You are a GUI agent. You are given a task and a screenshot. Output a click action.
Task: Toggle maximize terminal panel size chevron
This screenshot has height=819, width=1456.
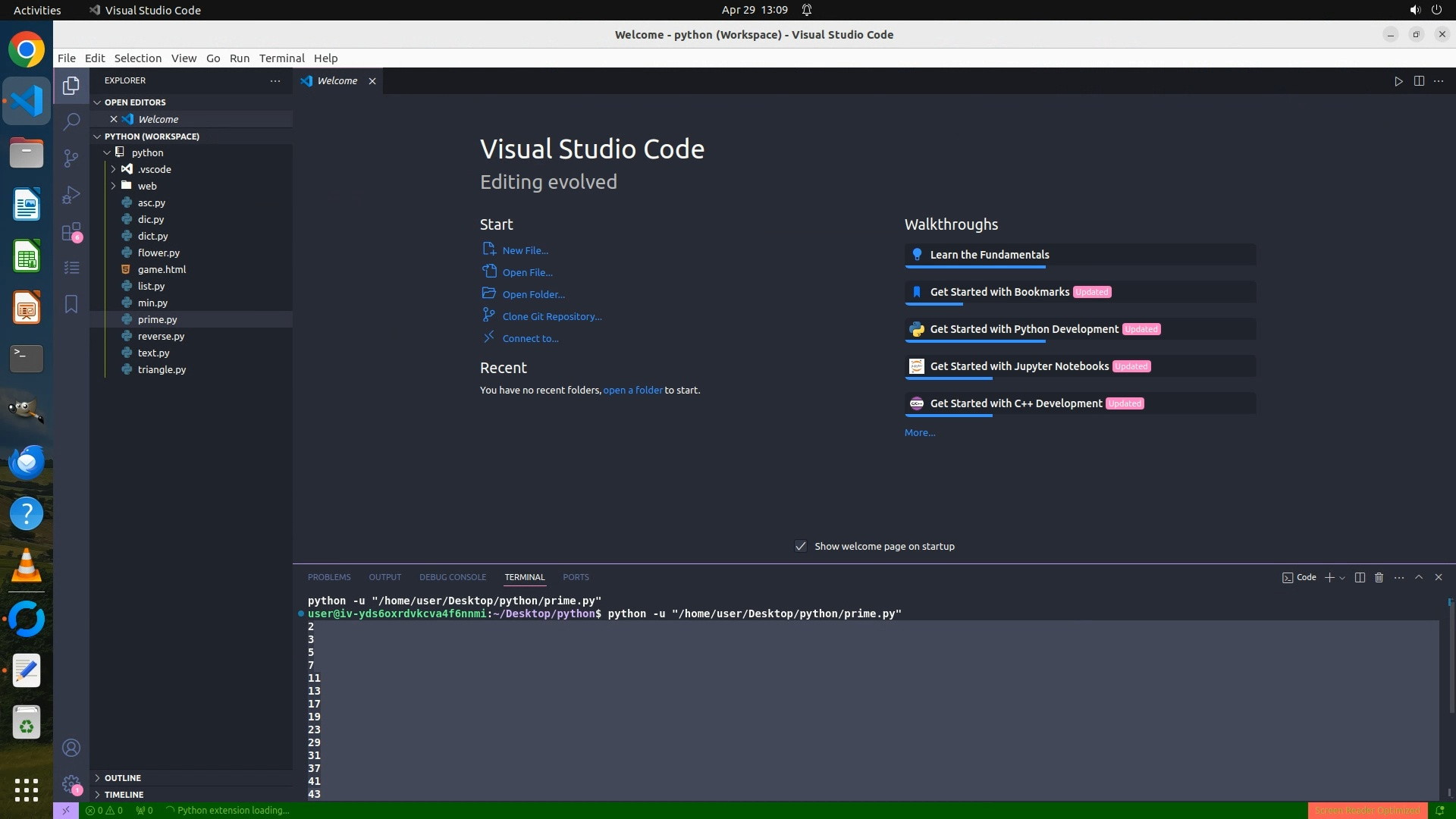1419,578
